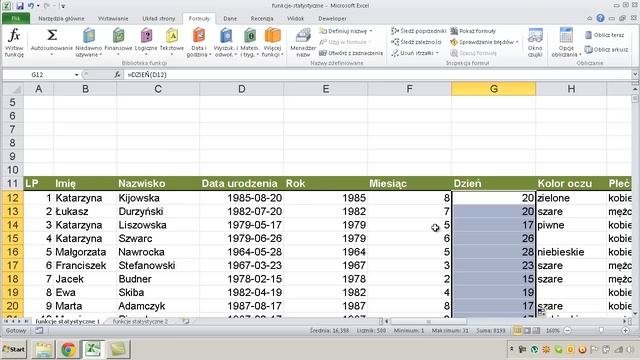Click Śledź poprzedniki button
640x360 pixels.
coord(418,31)
